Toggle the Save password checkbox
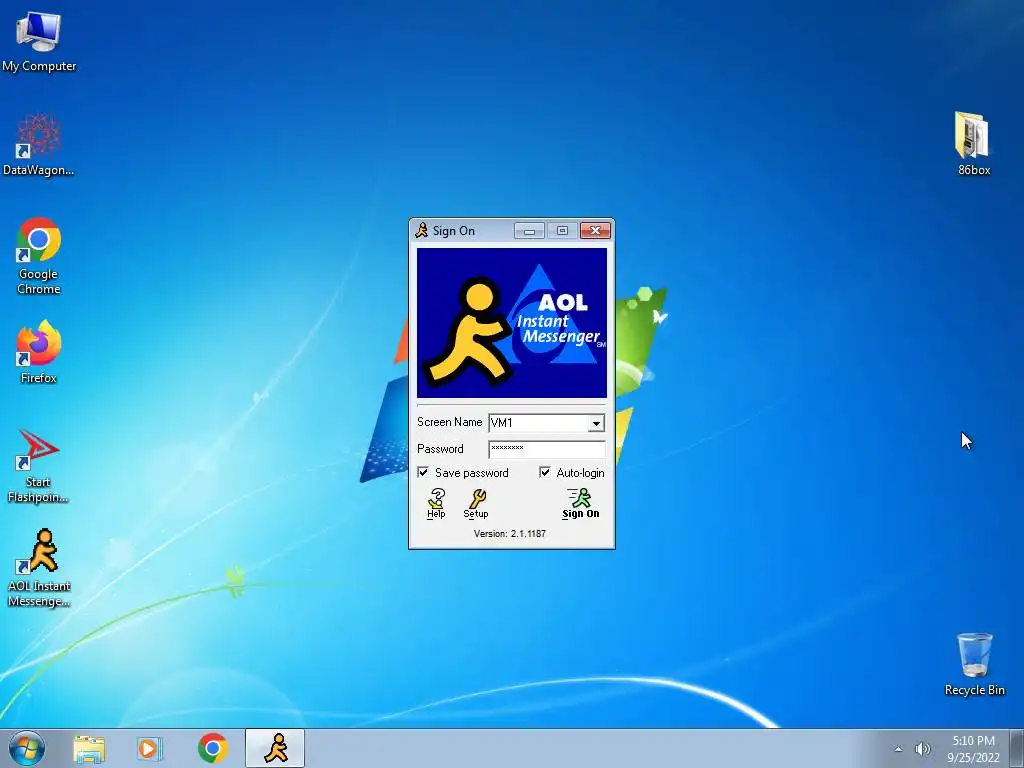This screenshot has height=768, width=1024. click(x=423, y=472)
